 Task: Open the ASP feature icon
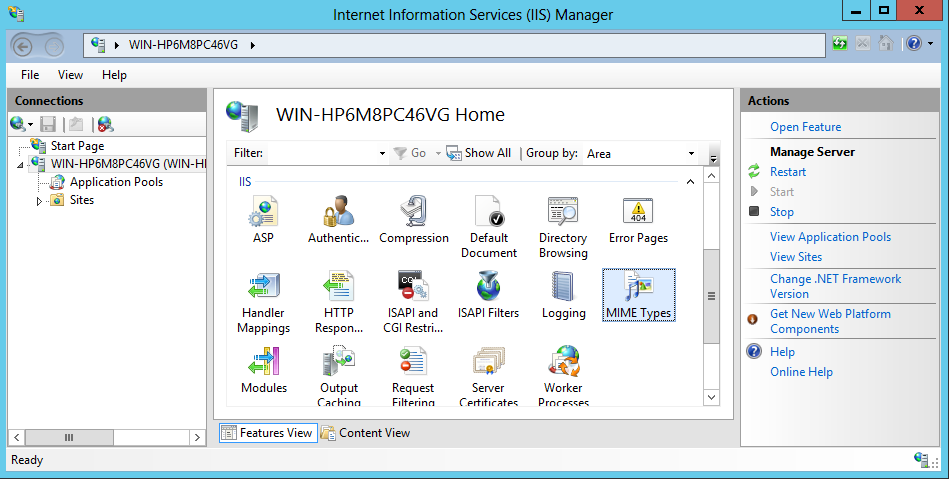coord(263,219)
